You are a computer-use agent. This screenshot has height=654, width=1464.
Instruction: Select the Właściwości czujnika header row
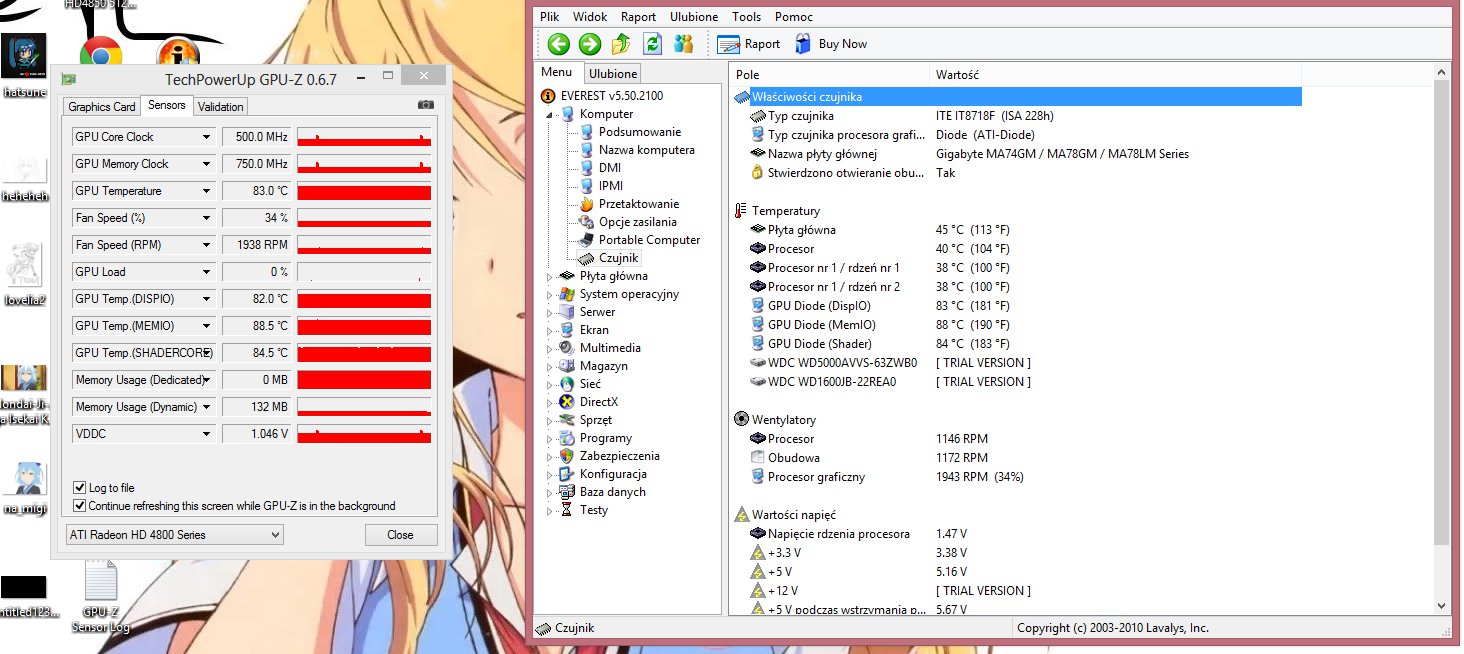1017,97
